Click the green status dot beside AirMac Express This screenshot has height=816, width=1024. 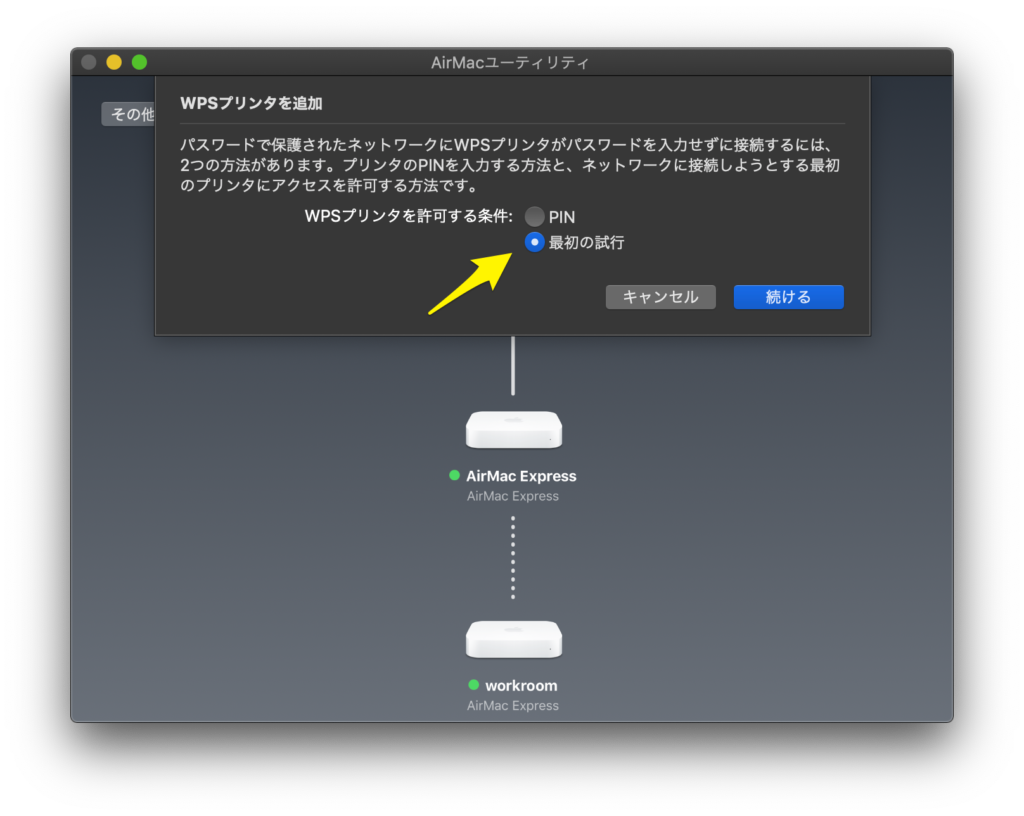[455, 475]
